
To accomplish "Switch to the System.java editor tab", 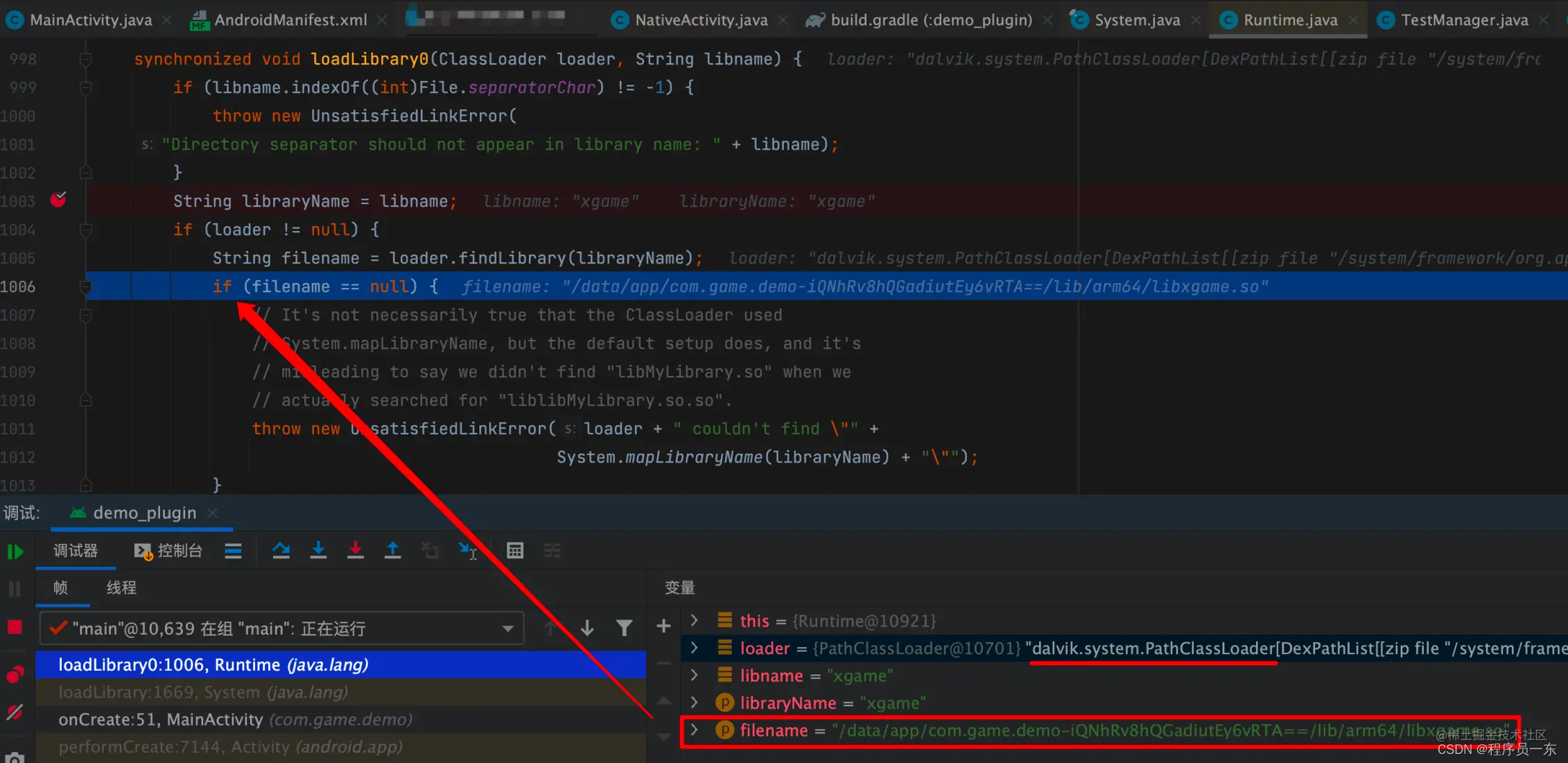I will [1137, 20].
